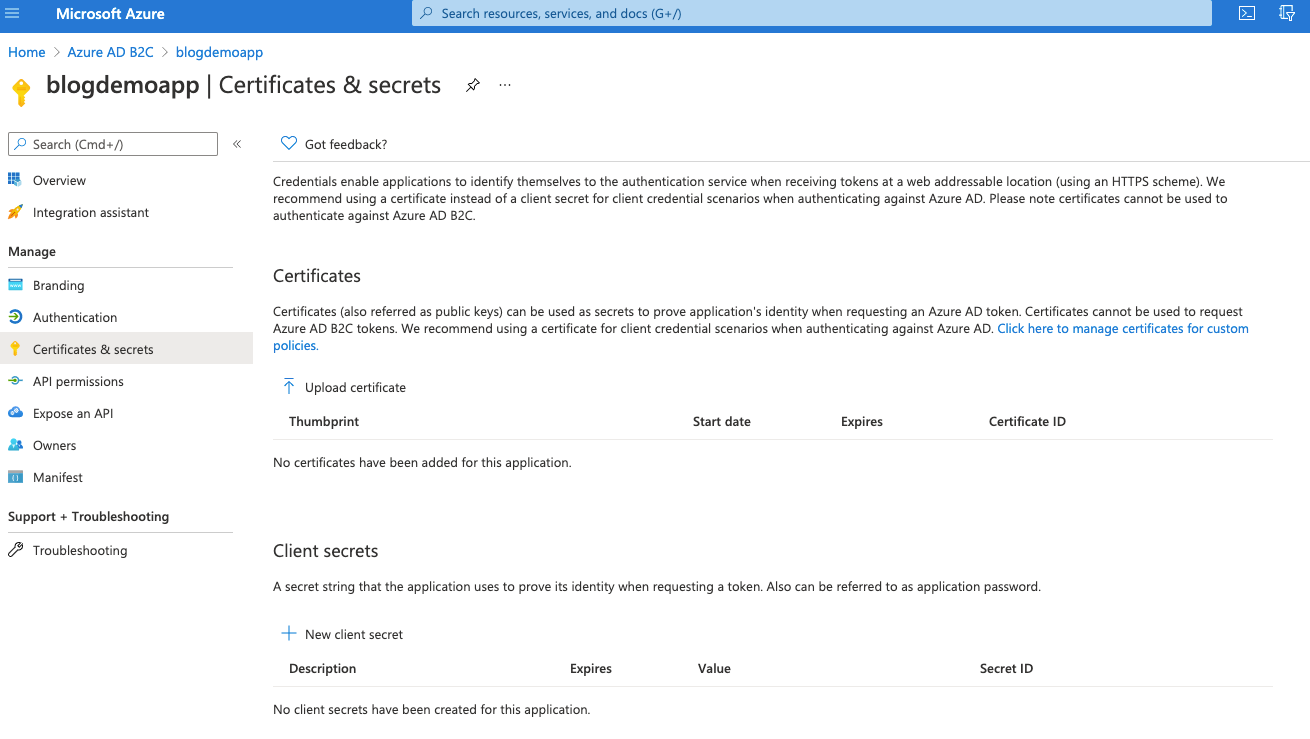The image size is (1310, 739).
Task: Focus the sidebar Search (Cmd+/) field
Action: pyautogui.click(x=113, y=144)
